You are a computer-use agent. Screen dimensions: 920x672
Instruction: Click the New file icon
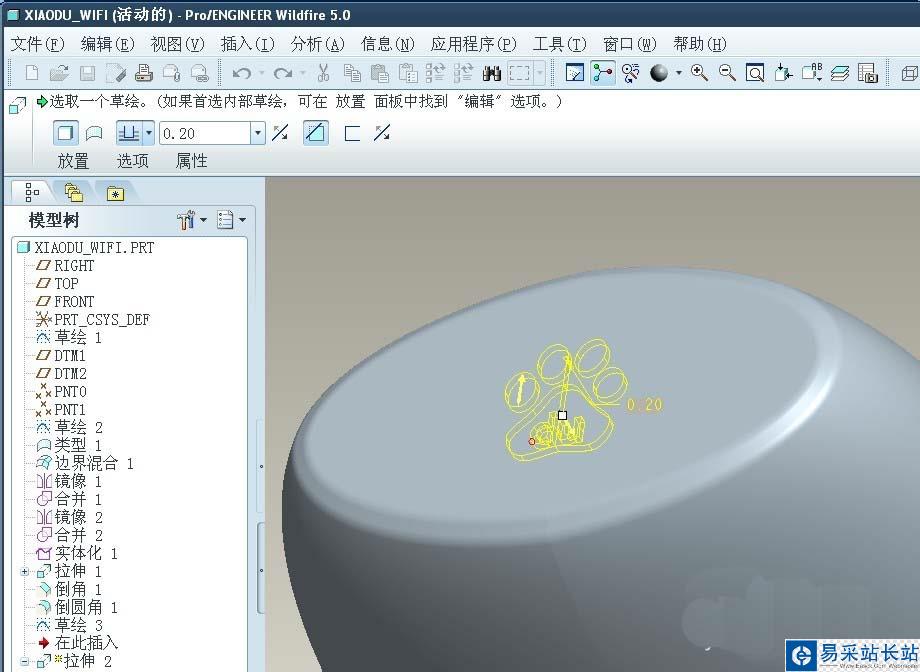pyautogui.click(x=32, y=73)
